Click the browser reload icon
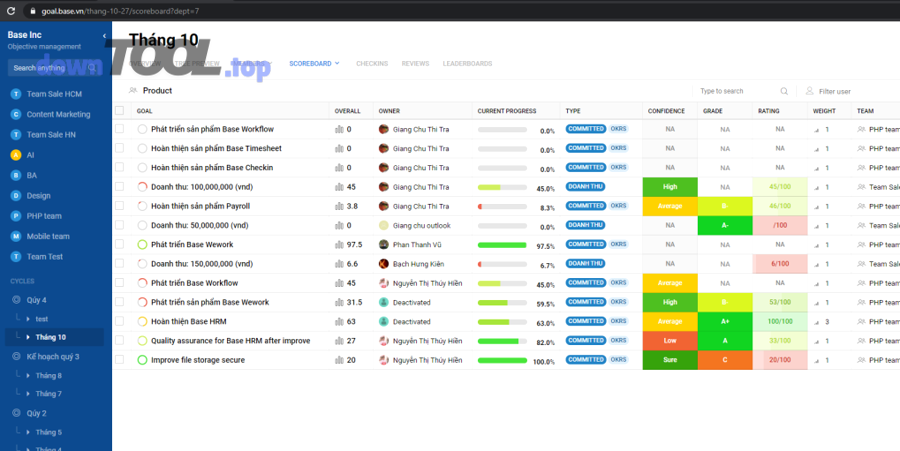The width and height of the screenshot is (900, 451). click(x=12, y=10)
